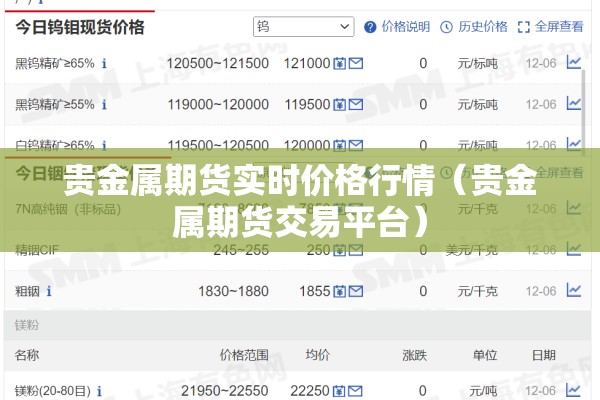Image resolution: width=600 pixels, height=400 pixels.
Task: Click the question mark icon beside 价格说明
Action: click(370, 27)
